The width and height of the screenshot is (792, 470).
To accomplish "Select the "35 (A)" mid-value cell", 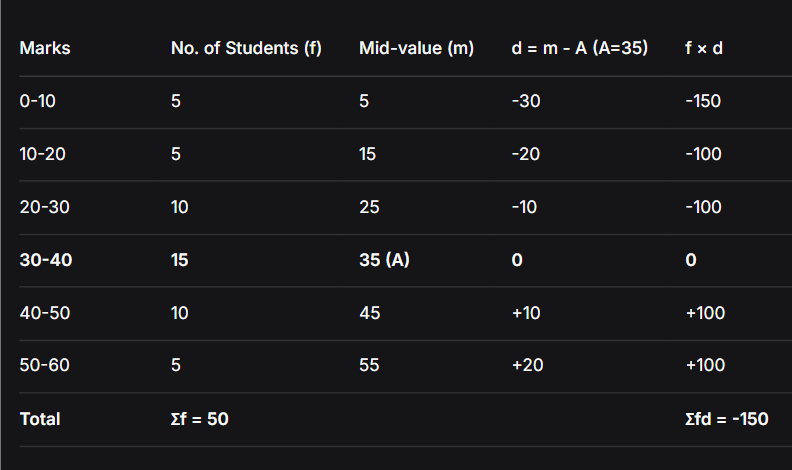I will [x=384, y=260].
